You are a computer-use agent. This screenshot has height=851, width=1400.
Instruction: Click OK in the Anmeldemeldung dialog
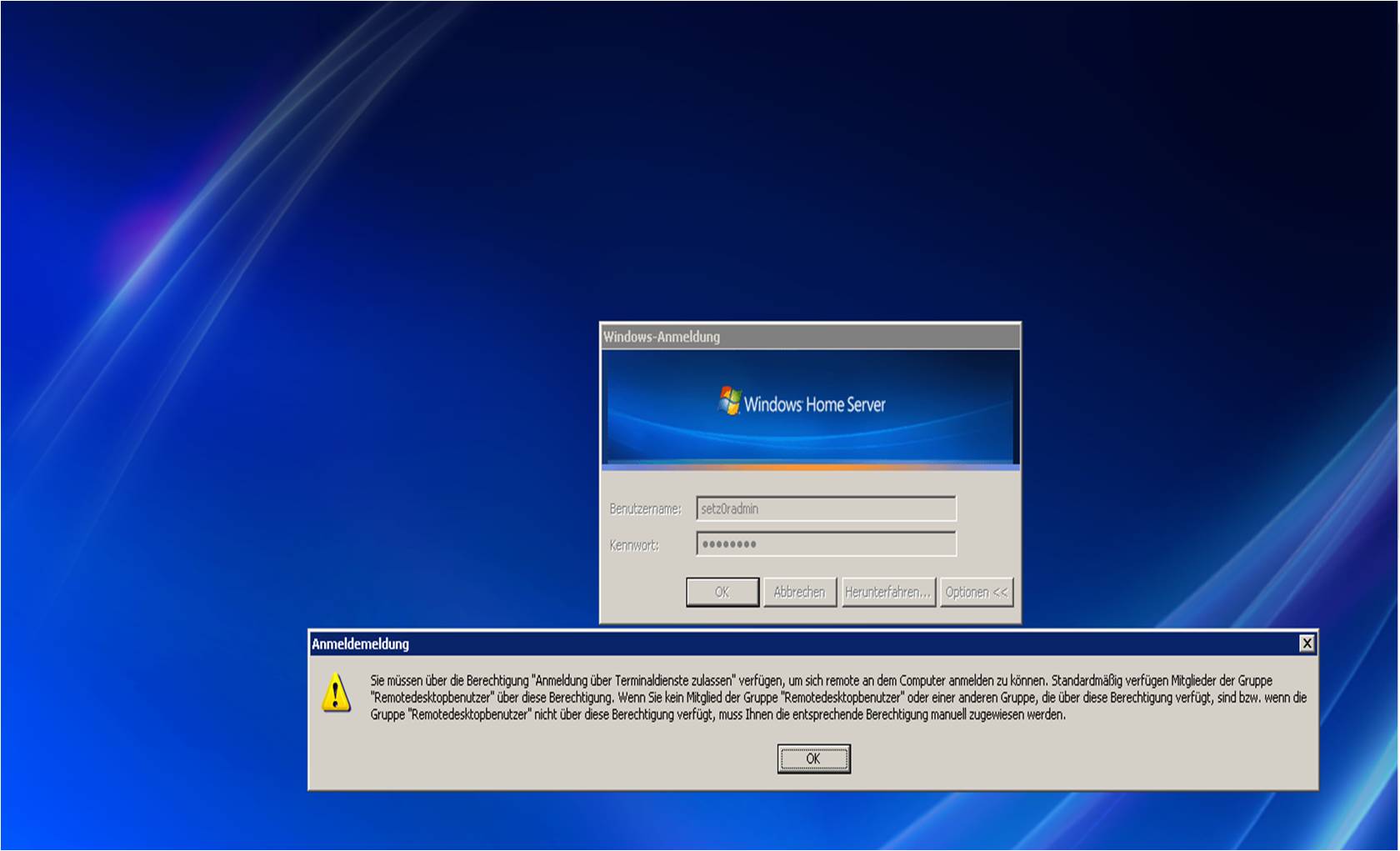813,758
